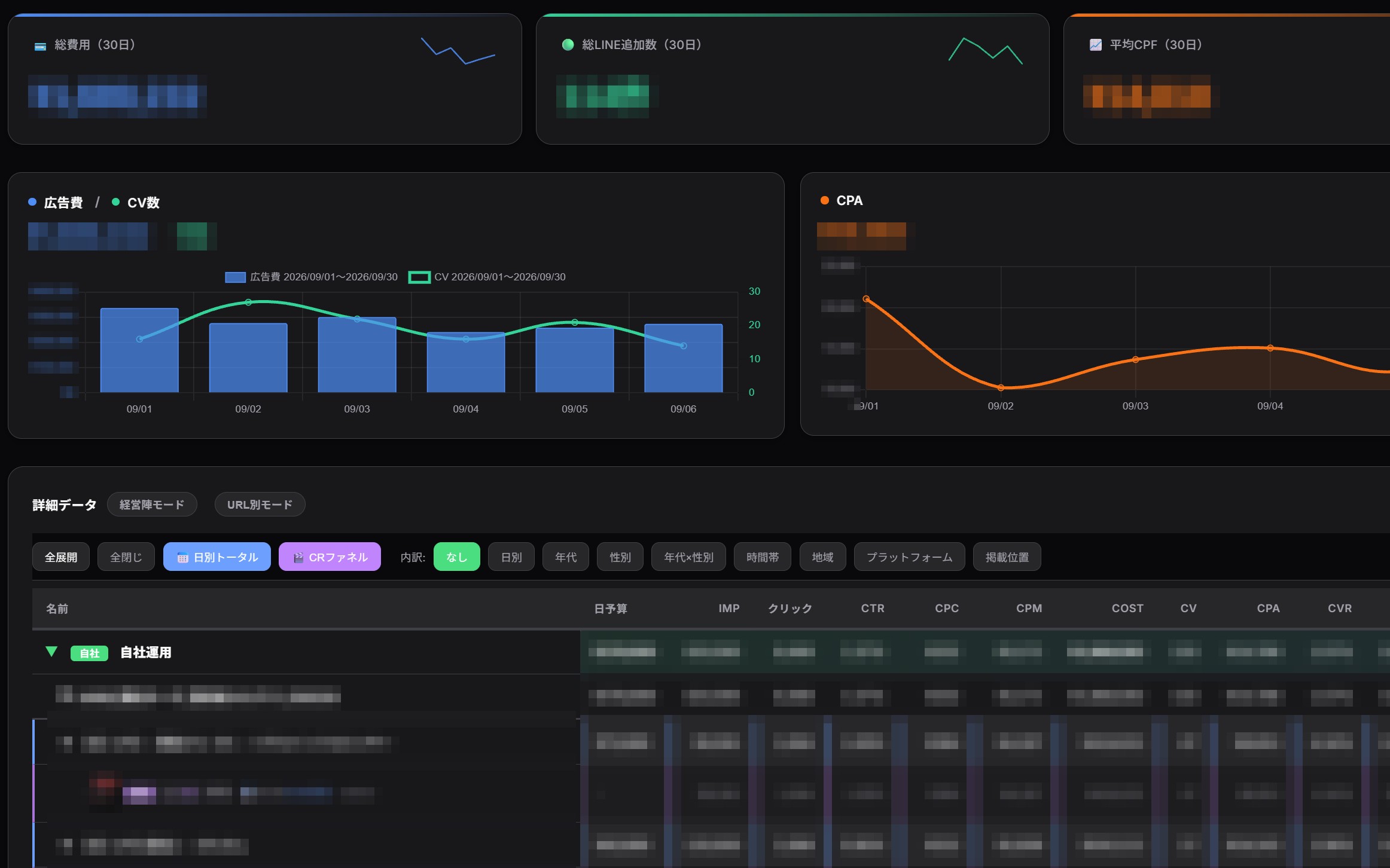Click the 09/05 CV line point
Image resolution: width=1390 pixels, height=868 pixels.
(575, 323)
